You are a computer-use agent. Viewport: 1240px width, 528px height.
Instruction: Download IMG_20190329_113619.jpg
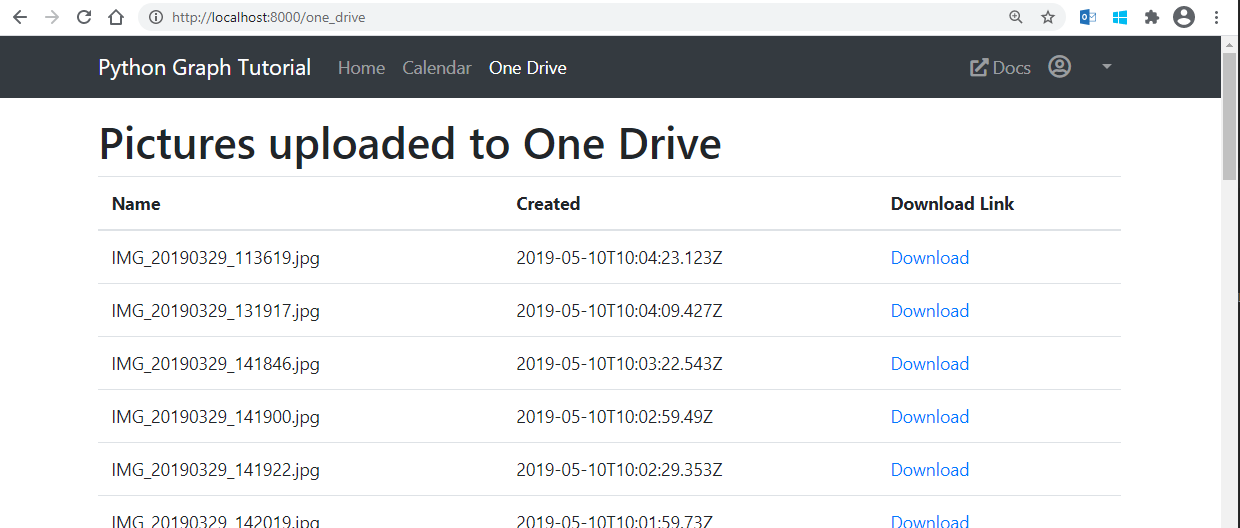click(x=929, y=258)
